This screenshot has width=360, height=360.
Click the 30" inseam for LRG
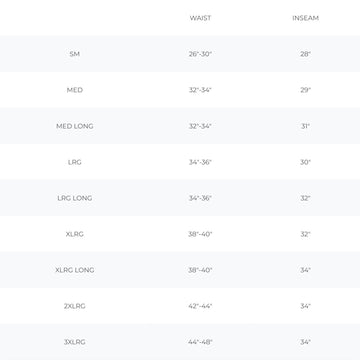[x=305, y=162]
